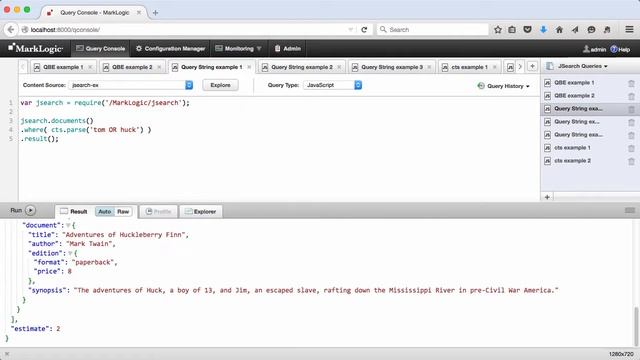Switch to QBE example 2 tab
The image size is (640, 360).
132,67
